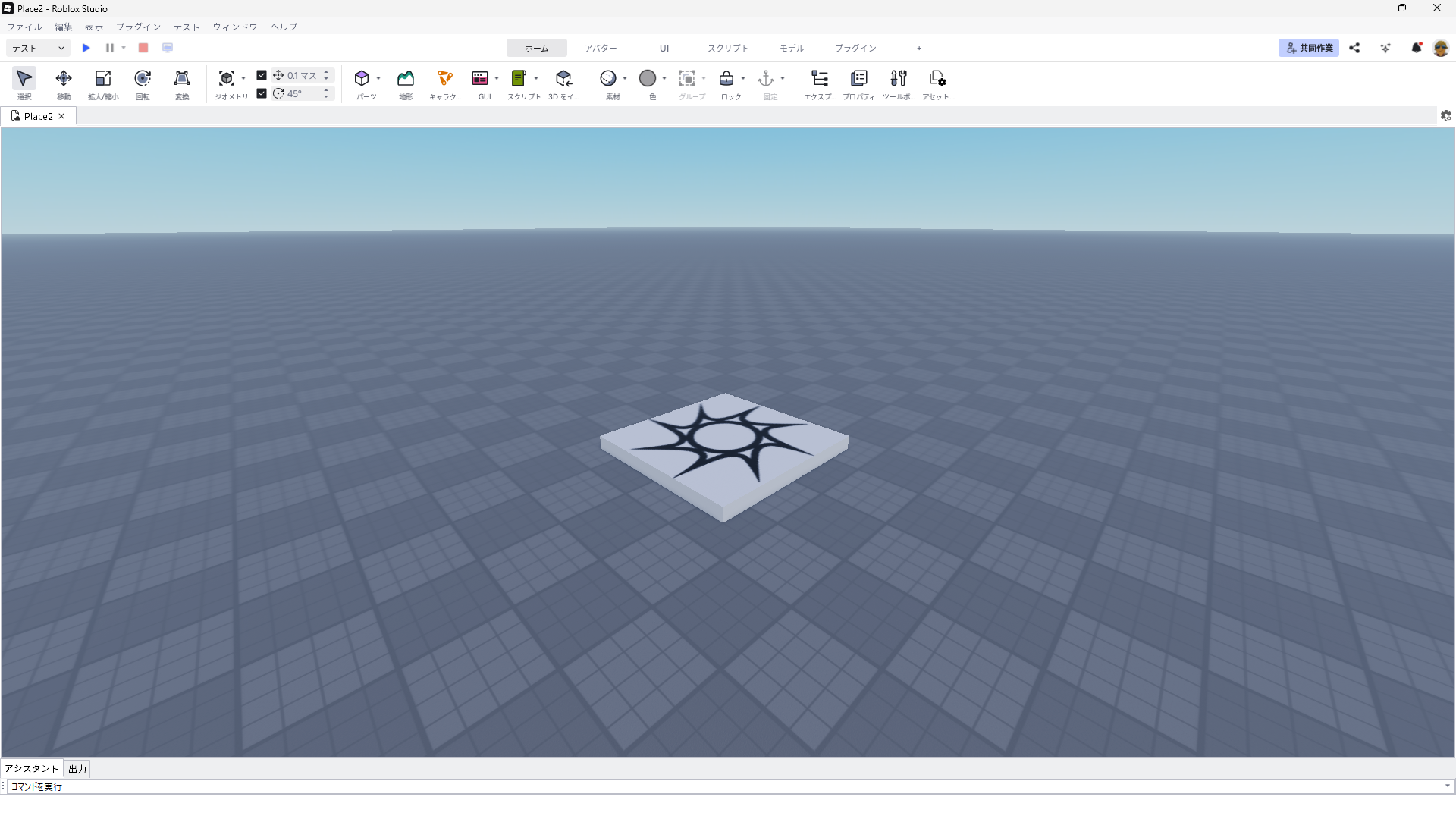Switch to the 出力 output tab
The width and height of the screenshot is (1456, 819).
[x=77, y=769]
